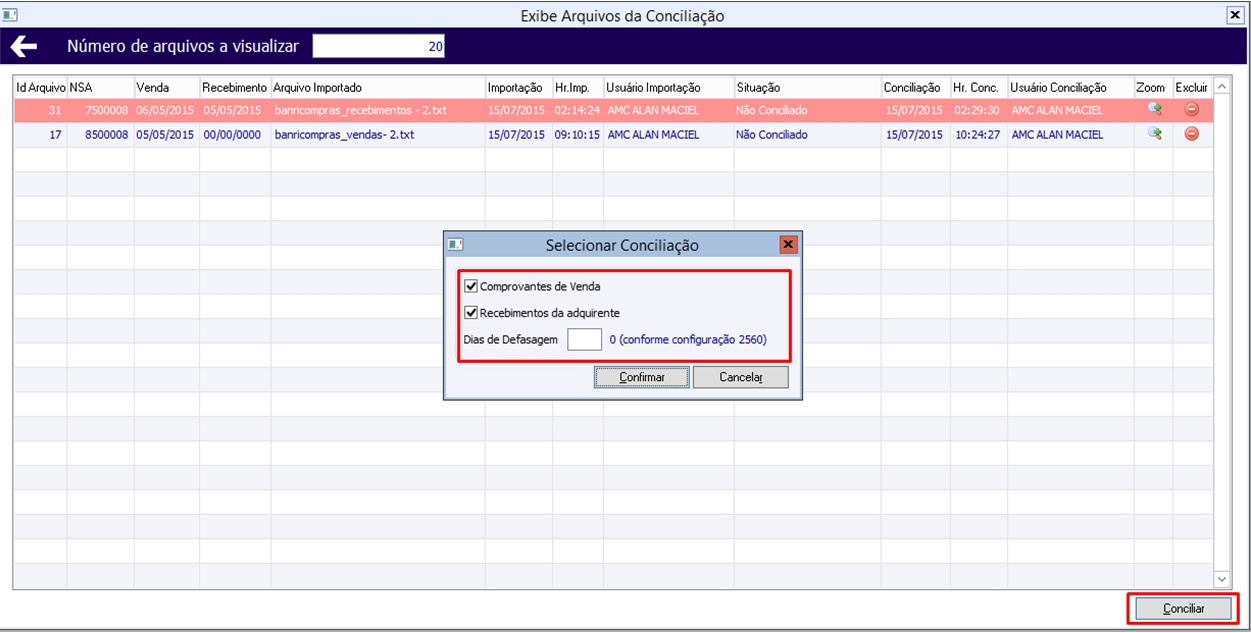Click the Hr.Imp. column header
This screenshot has height=633, width=1251.
(578, 88)
